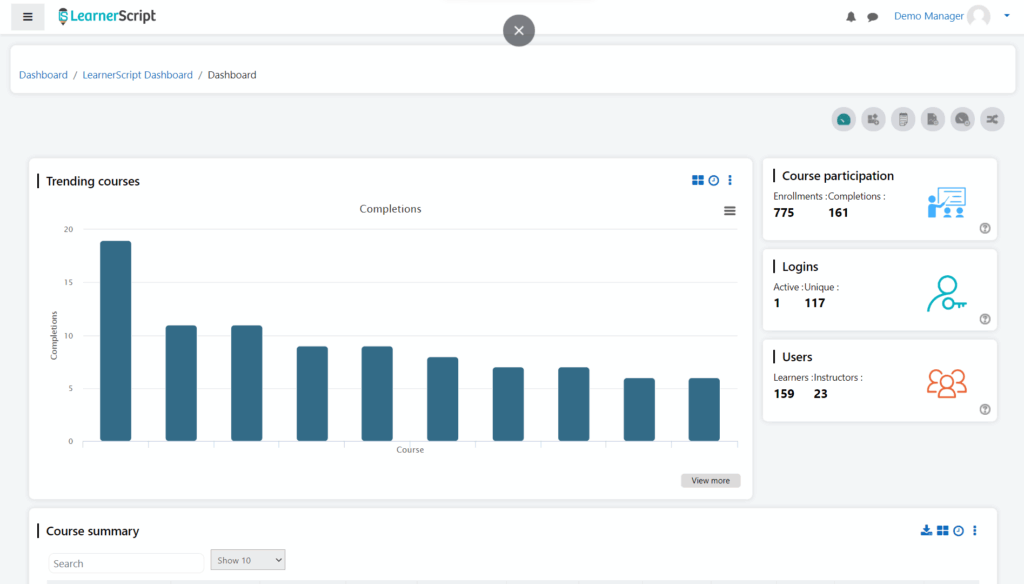Click the grid widget icon on Trending courses
Screen dimensions: 1024x584
[698, 181]
